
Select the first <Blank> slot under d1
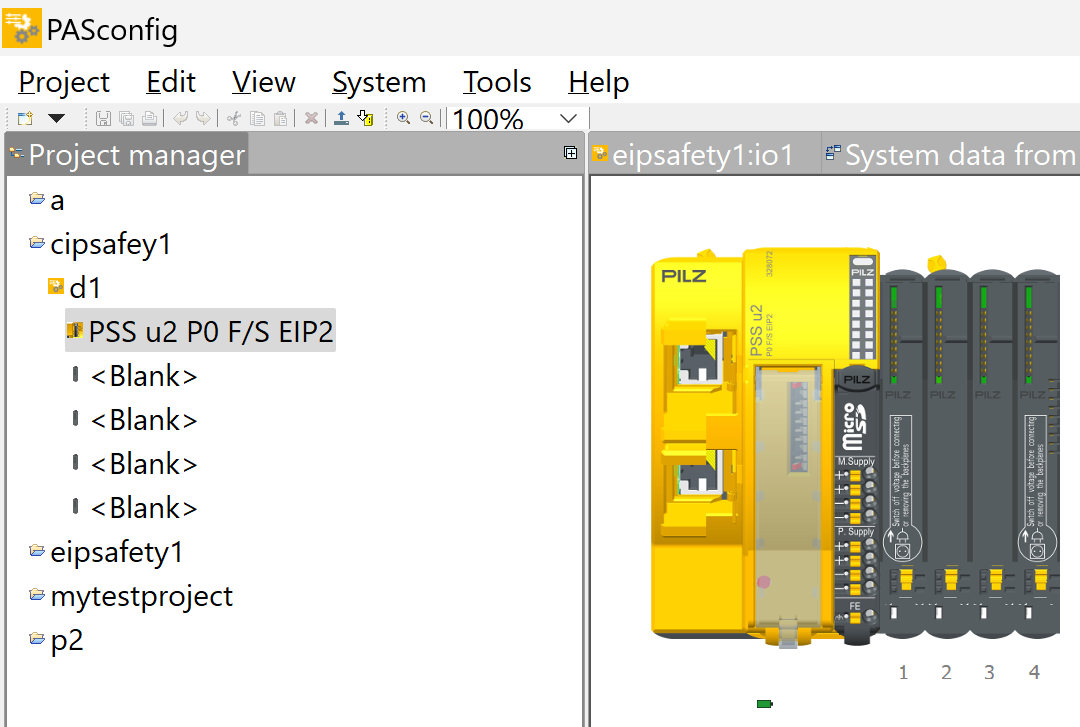(x=144, y=376)
